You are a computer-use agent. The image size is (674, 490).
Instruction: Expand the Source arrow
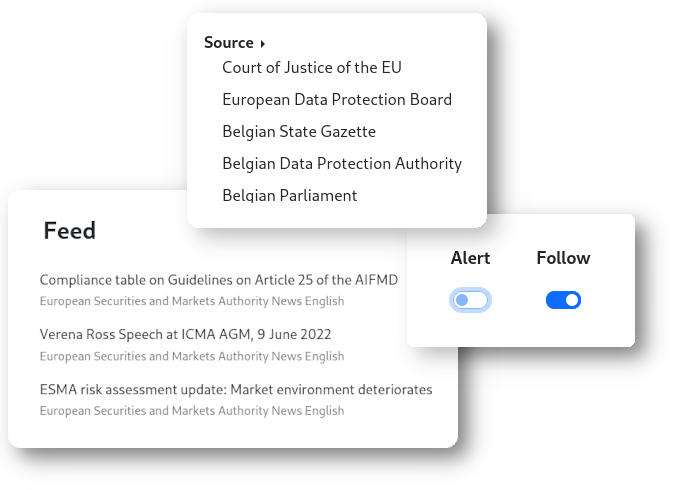tap(263, 44)
